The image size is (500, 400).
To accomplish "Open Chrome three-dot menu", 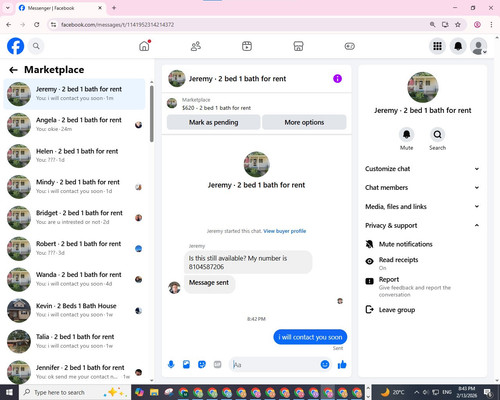I will pos(491,24).
